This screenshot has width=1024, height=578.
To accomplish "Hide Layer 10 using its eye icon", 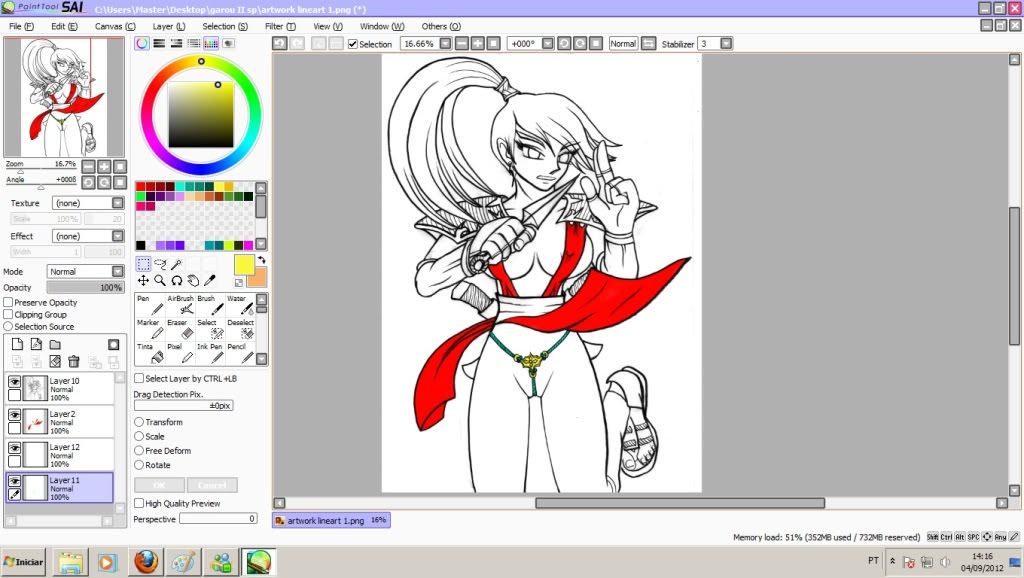I will click(15, 381).
